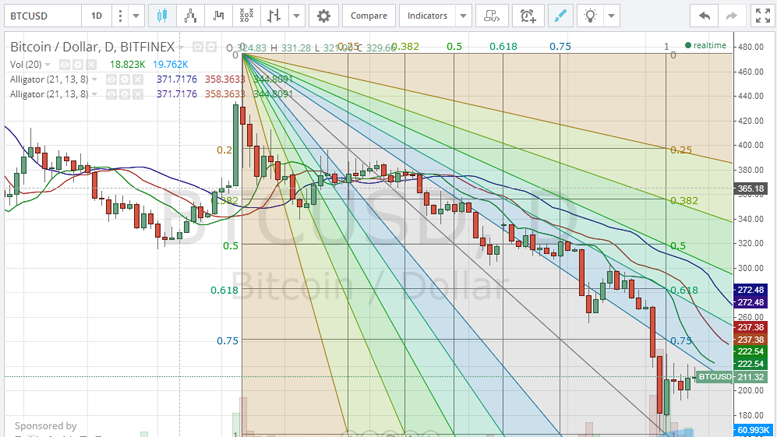Redo the chart action
777x437 pixels.
[731, 16]
